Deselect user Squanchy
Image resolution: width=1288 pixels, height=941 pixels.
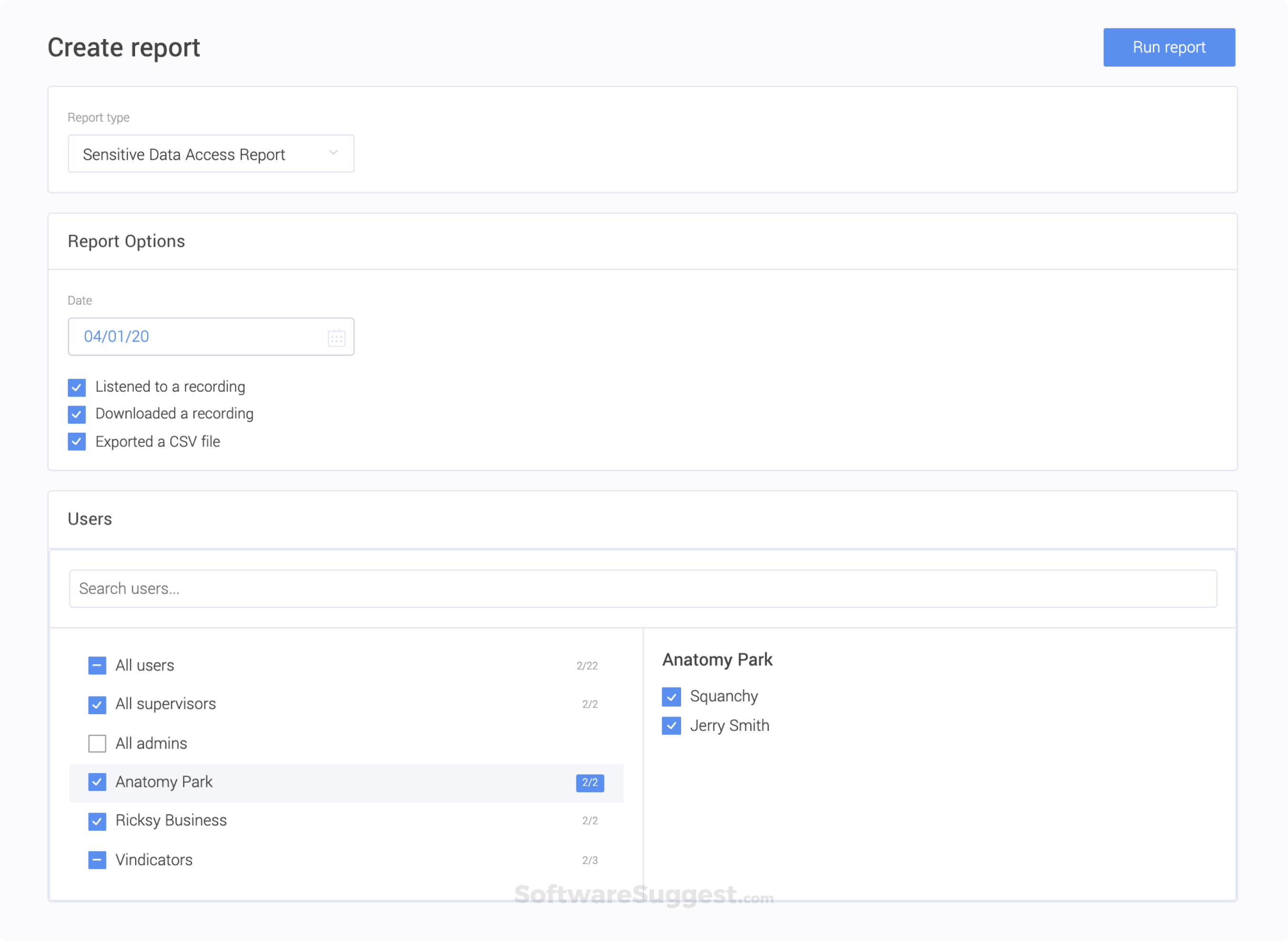point(671,696)
